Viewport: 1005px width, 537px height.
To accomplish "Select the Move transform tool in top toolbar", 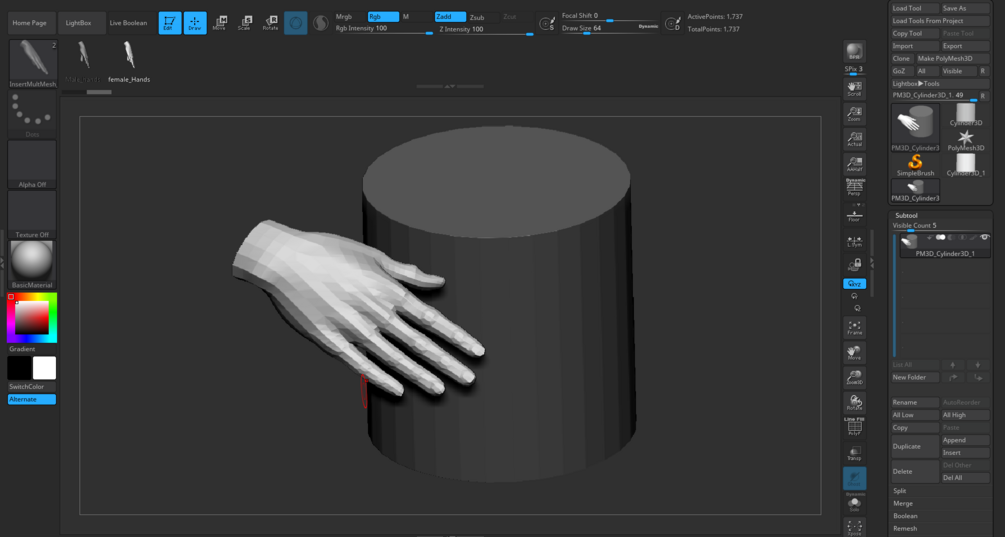I will pyautogui.click(x=220, y=23).
